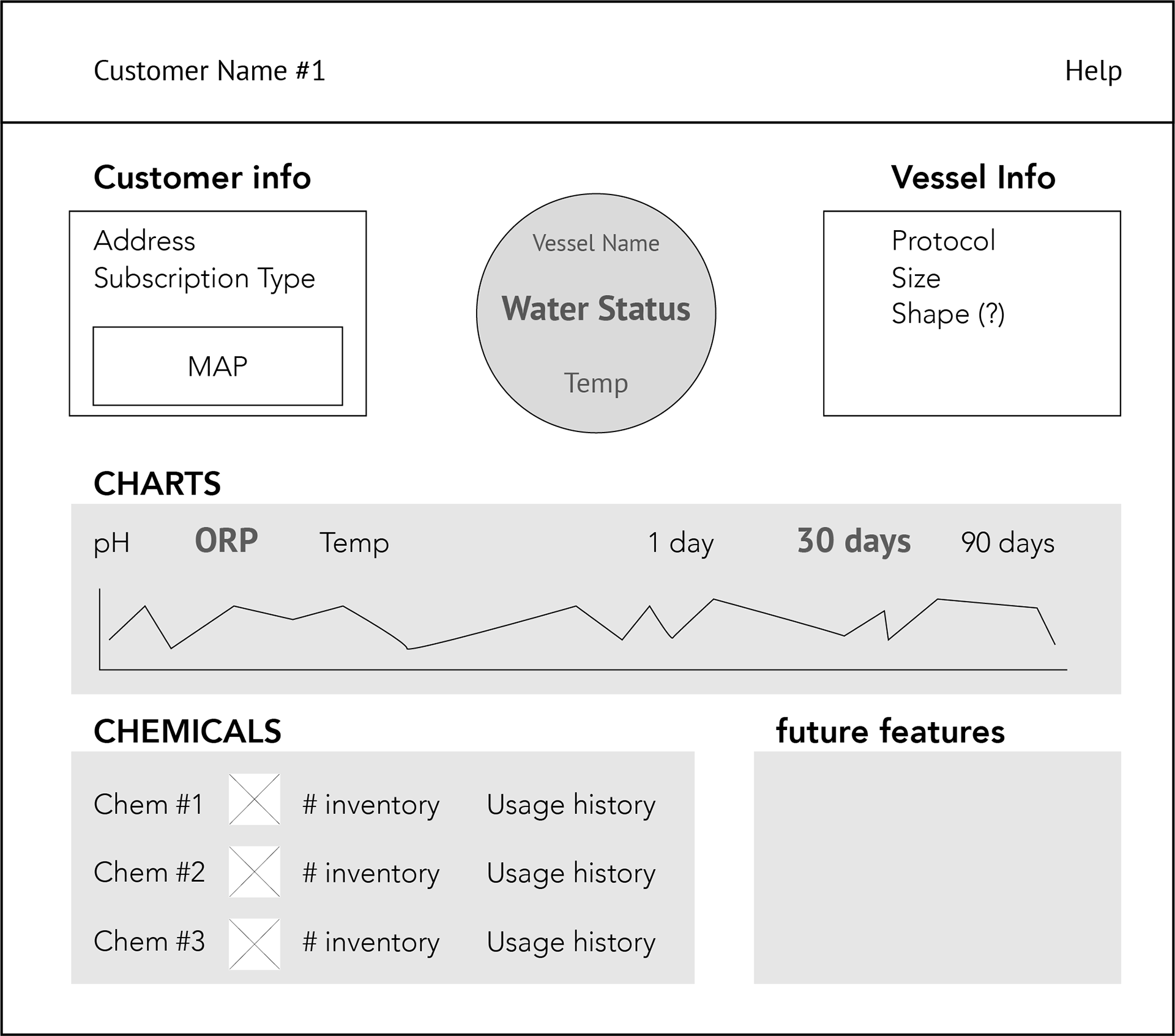Open Usage history for Chem #3

pos(571,942)
